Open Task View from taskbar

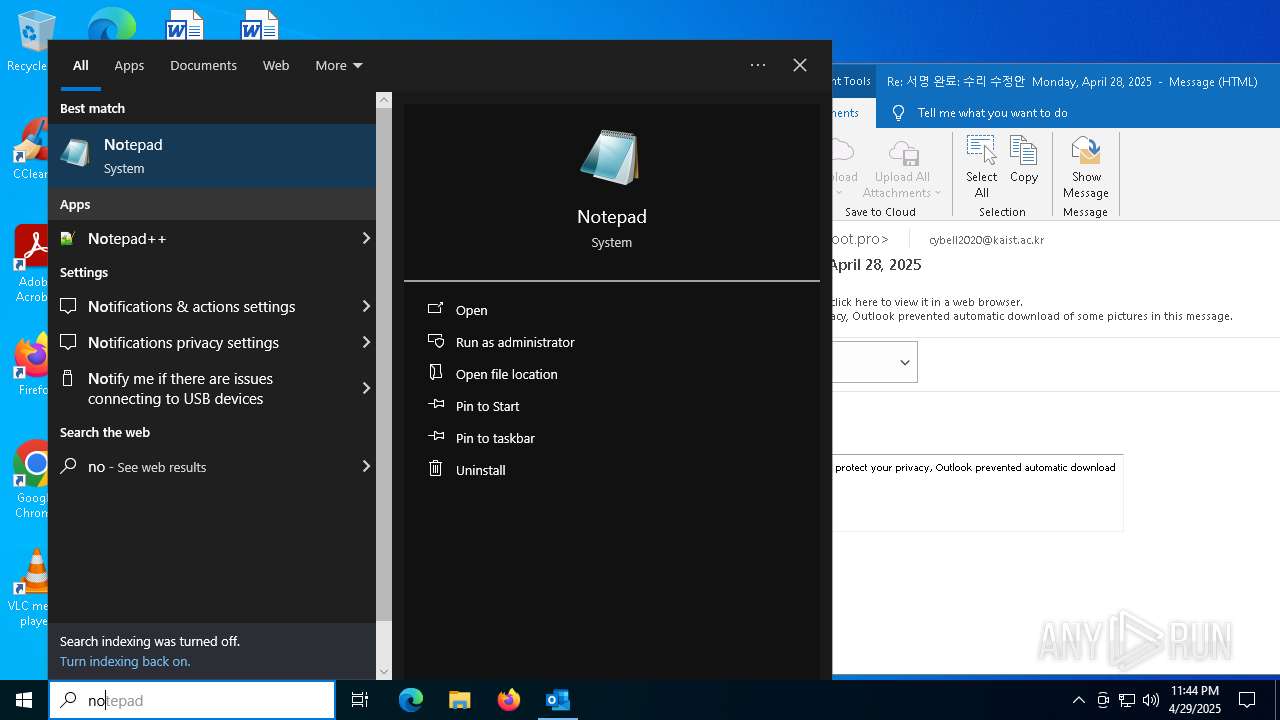[360, 700]
